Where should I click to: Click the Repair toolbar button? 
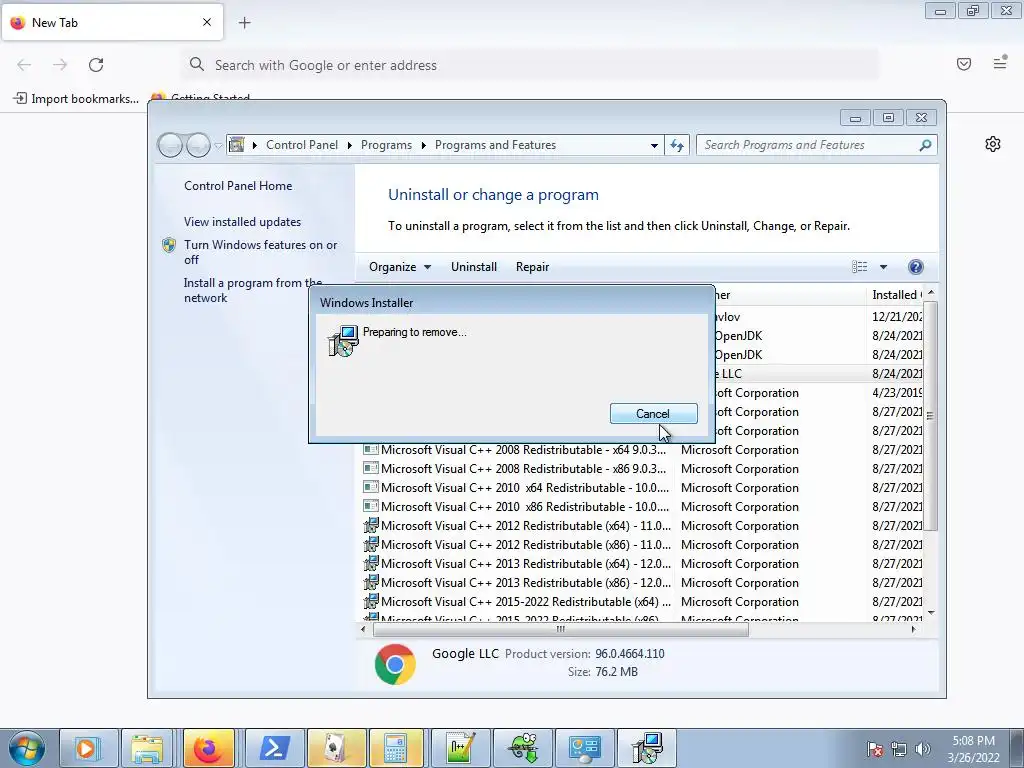[532, 266]
